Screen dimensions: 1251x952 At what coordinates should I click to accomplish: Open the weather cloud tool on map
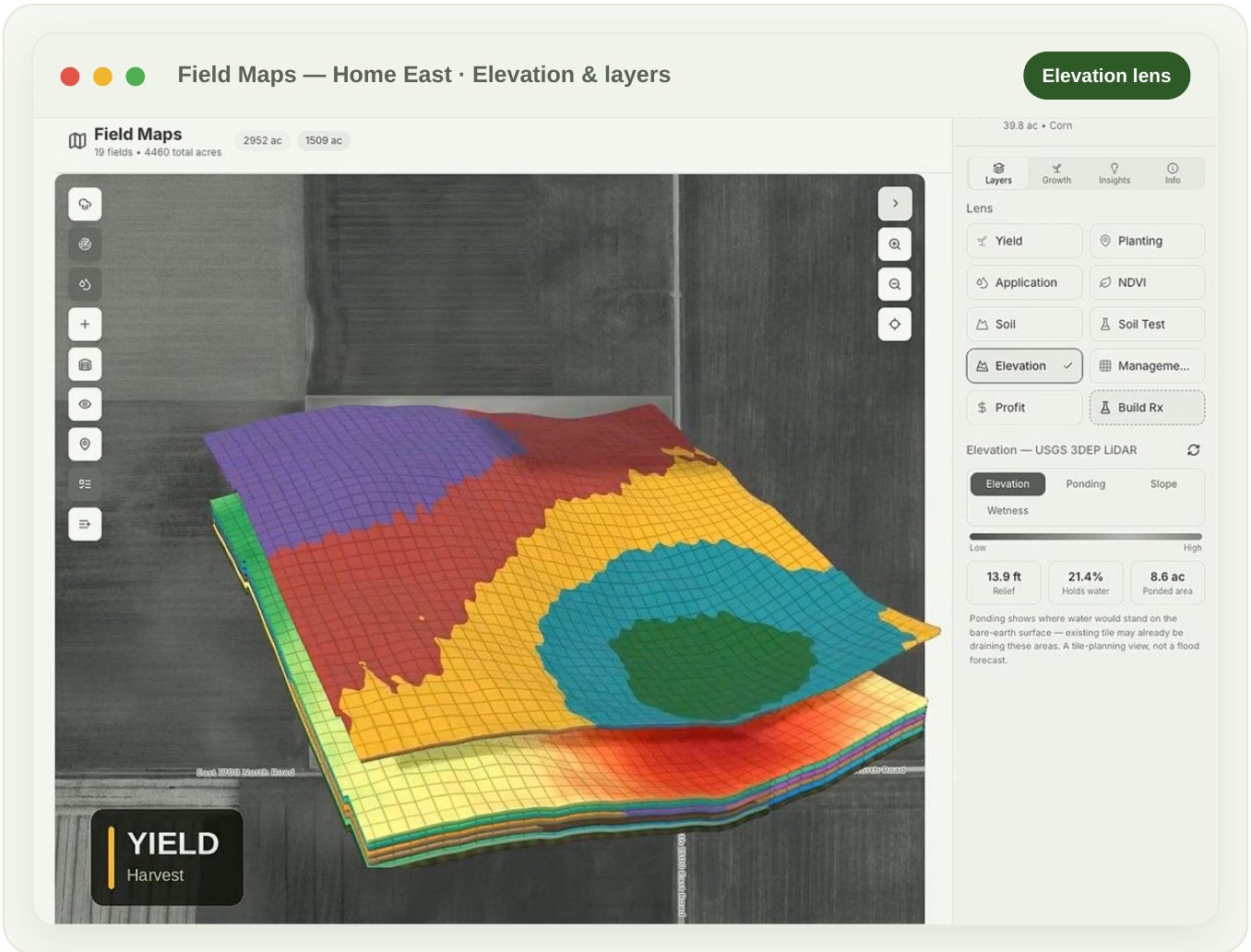pos(85,204)
